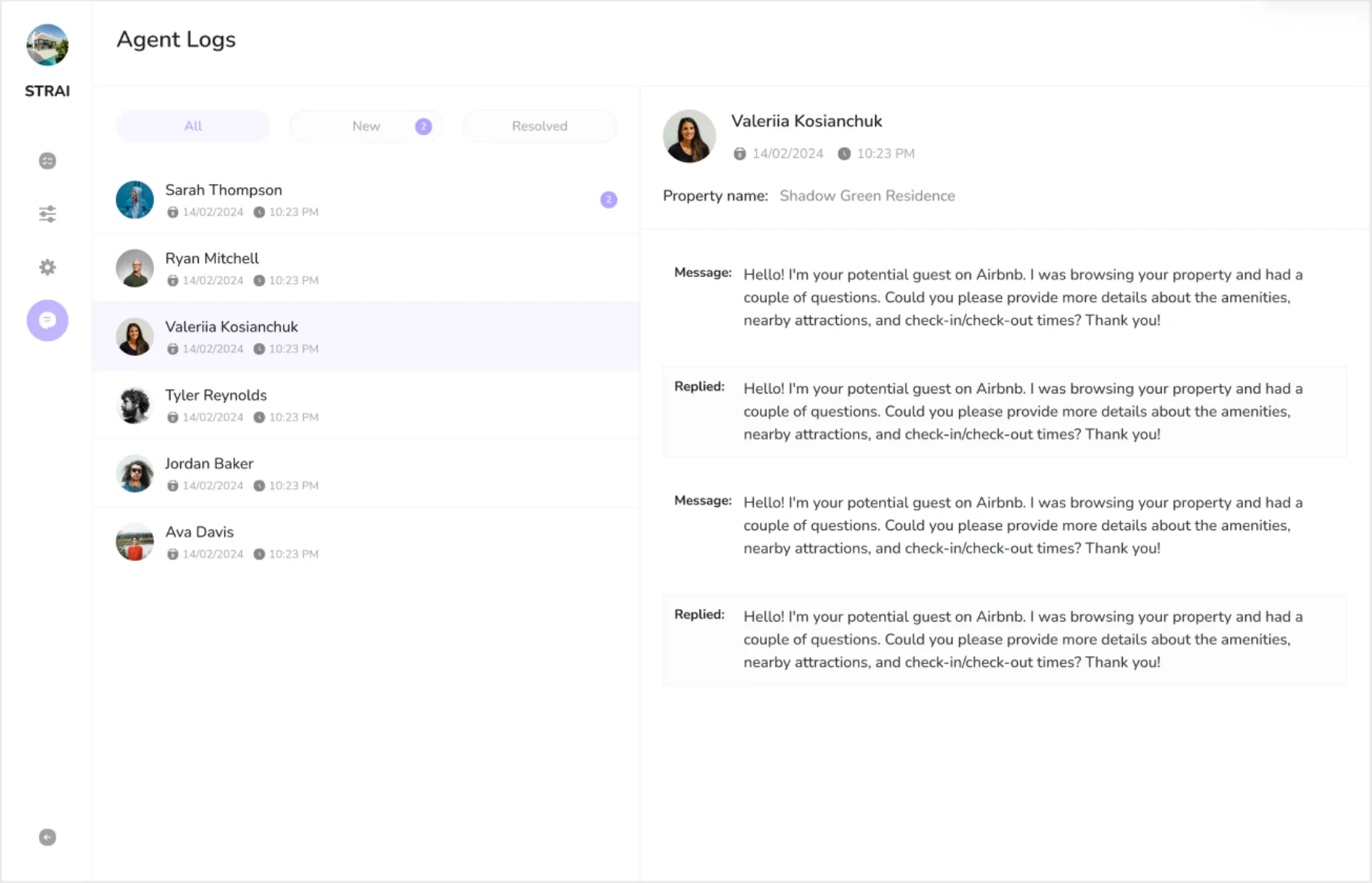The image size is (1372, 883).
Task: Select the Agent Logs chat bubble icon
Action: pyautogui.click(x=47, y=321)
